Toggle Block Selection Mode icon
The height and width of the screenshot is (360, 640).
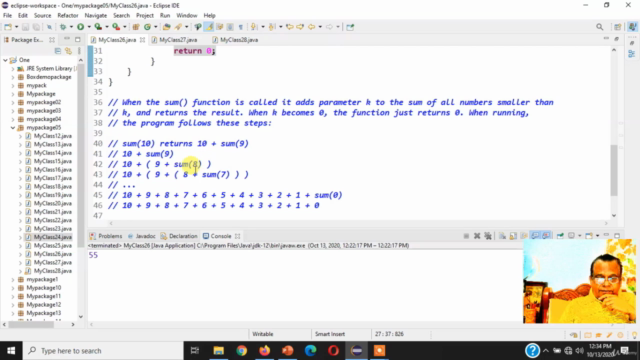tap(230, 27)
